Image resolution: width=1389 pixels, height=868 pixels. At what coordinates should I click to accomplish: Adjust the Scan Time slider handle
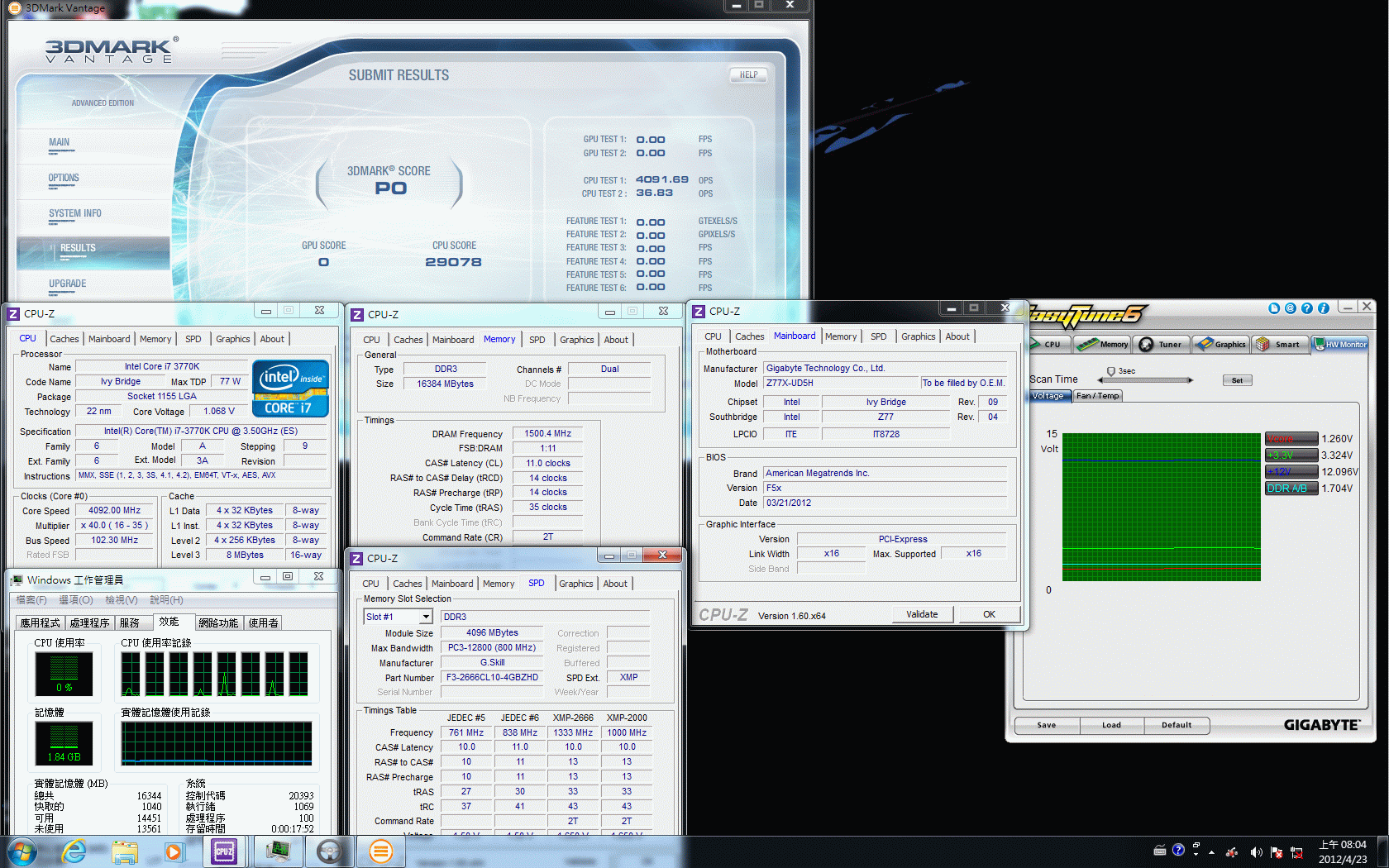(x=1111, y=372)
